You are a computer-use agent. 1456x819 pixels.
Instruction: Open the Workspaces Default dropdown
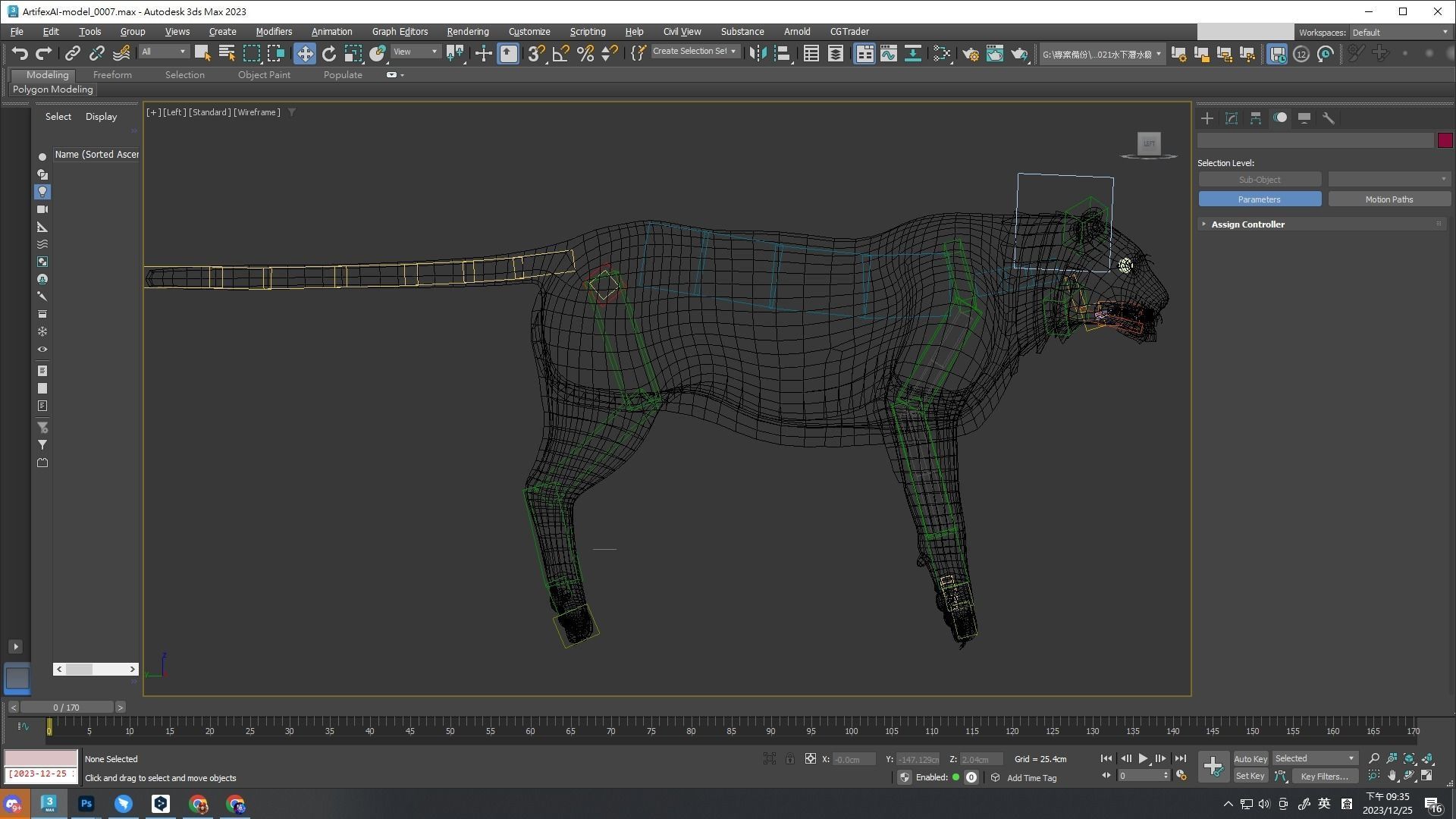tap(1400, 33)
